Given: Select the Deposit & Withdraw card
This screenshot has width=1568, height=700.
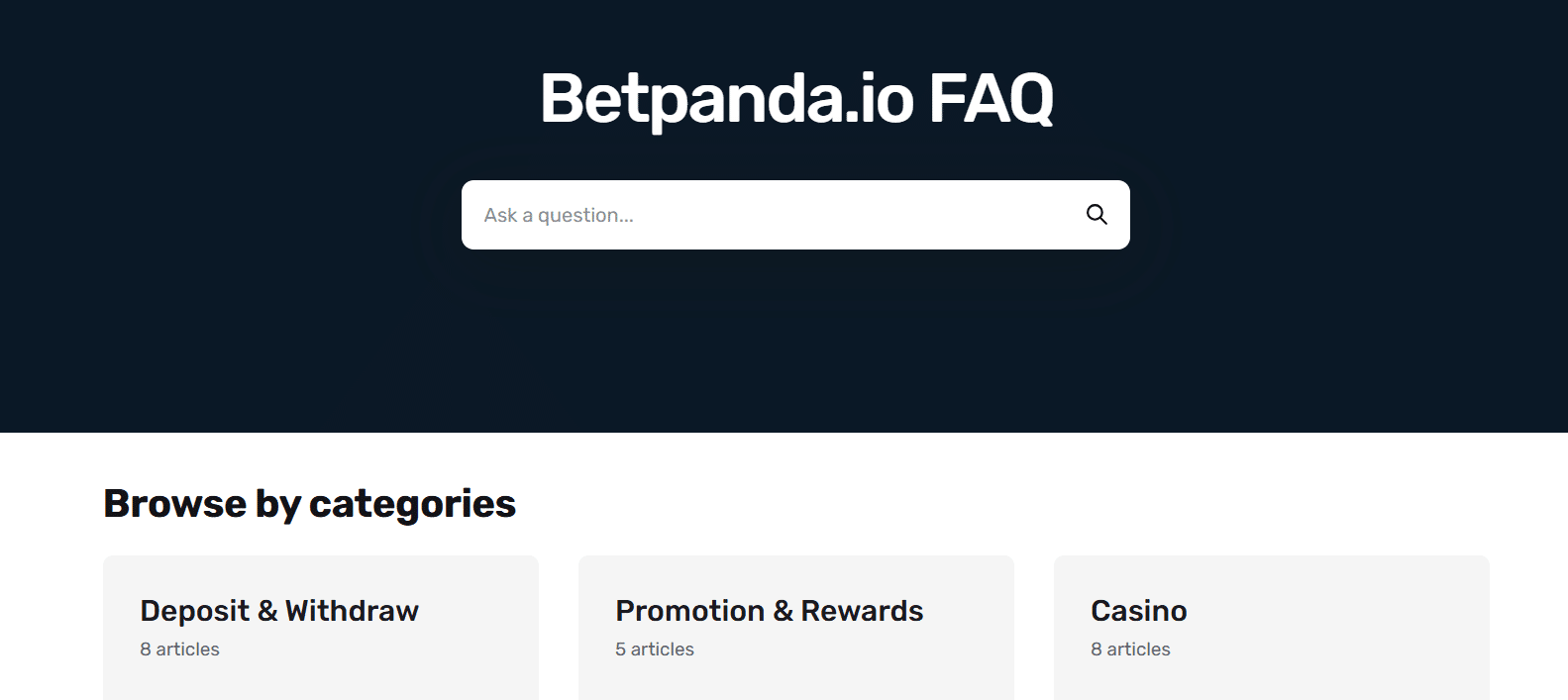Looking at the screenshot, I should [x=321, y=628].
